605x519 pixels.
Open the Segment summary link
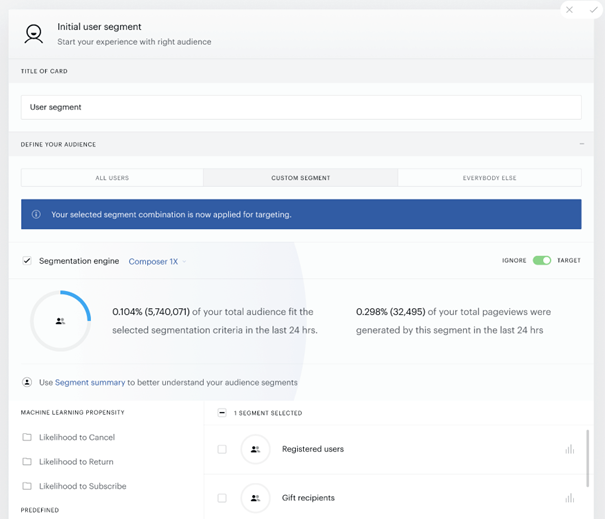[90, 382]
